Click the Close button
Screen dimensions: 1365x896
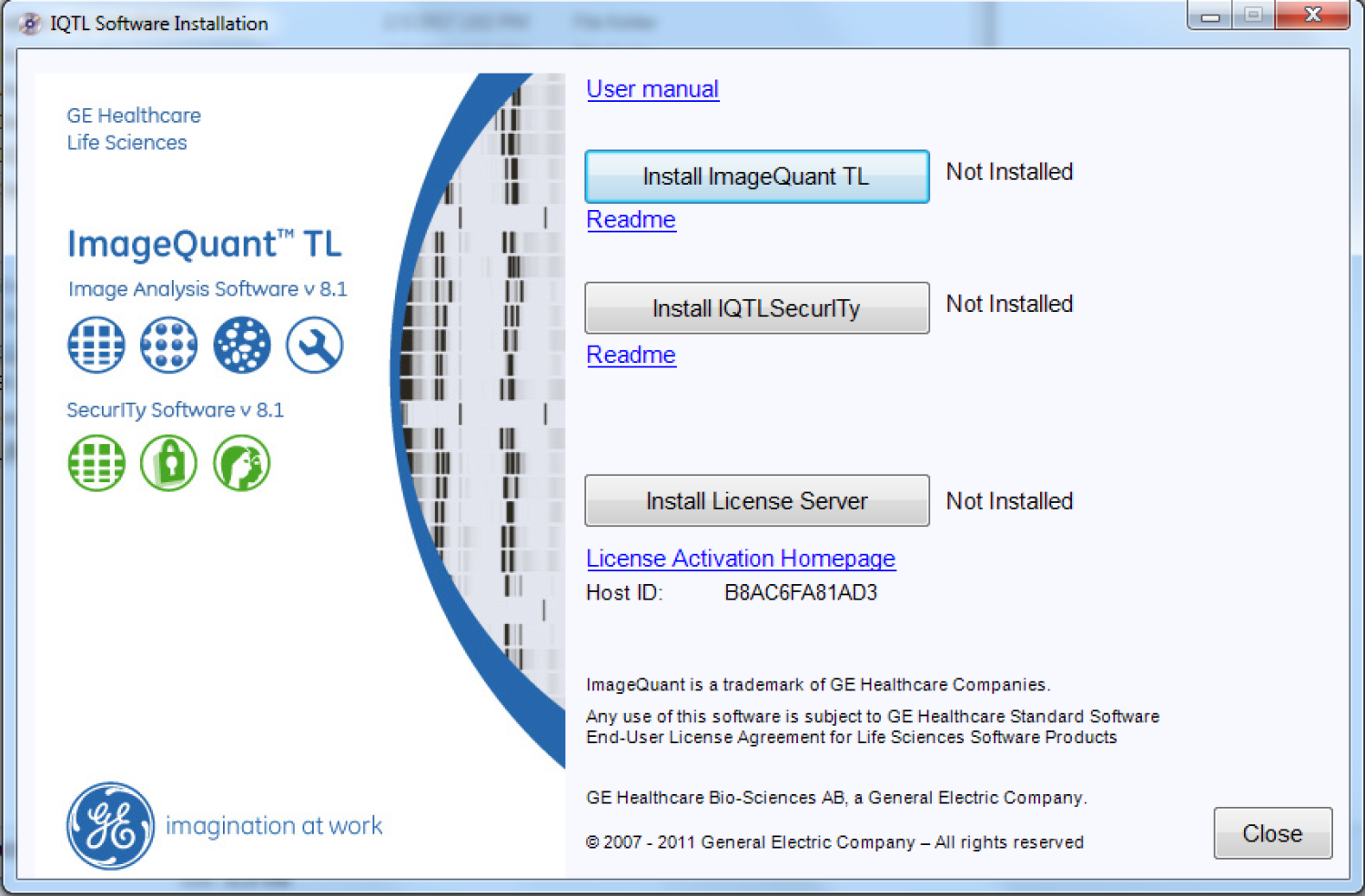[x=1273, y=833]
